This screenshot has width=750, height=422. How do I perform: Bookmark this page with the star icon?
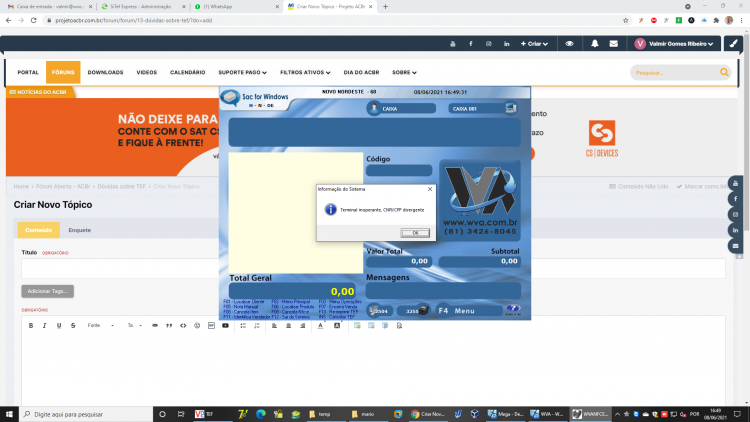[626, 21]
